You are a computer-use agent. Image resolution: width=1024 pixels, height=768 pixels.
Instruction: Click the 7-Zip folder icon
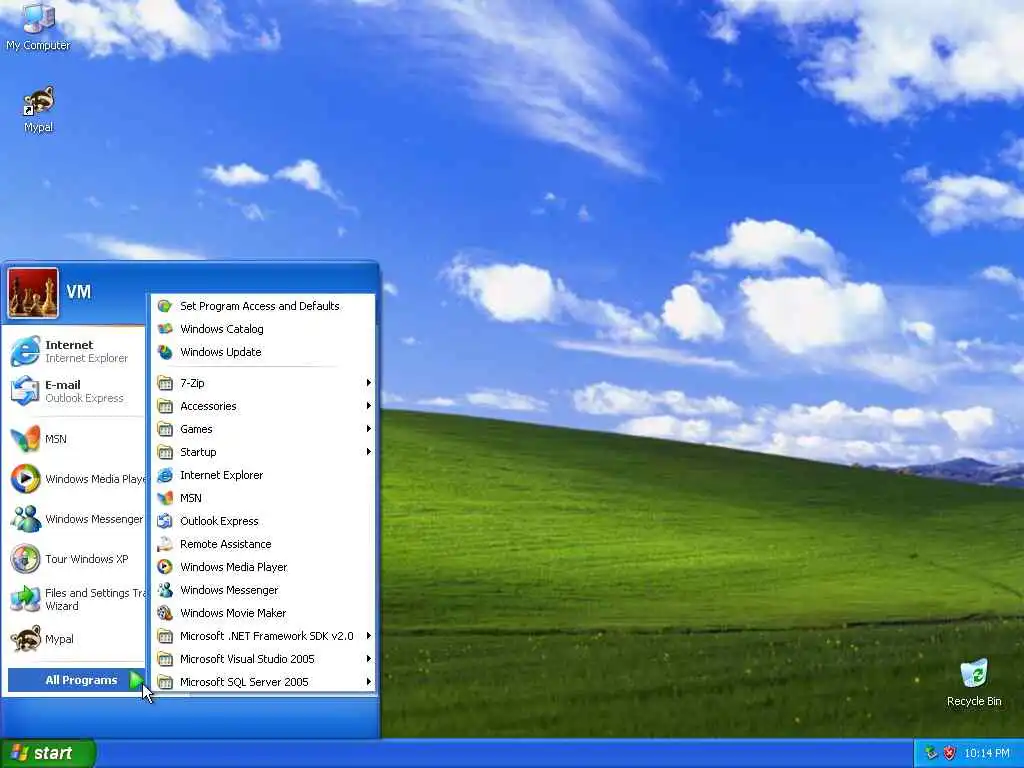pos(165,383)
